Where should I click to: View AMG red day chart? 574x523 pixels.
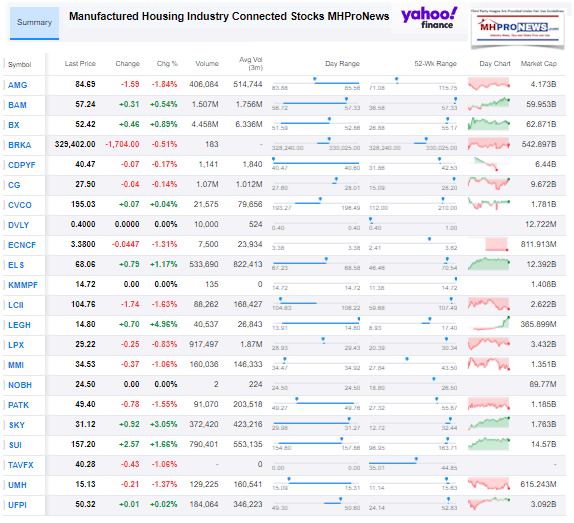489,84
